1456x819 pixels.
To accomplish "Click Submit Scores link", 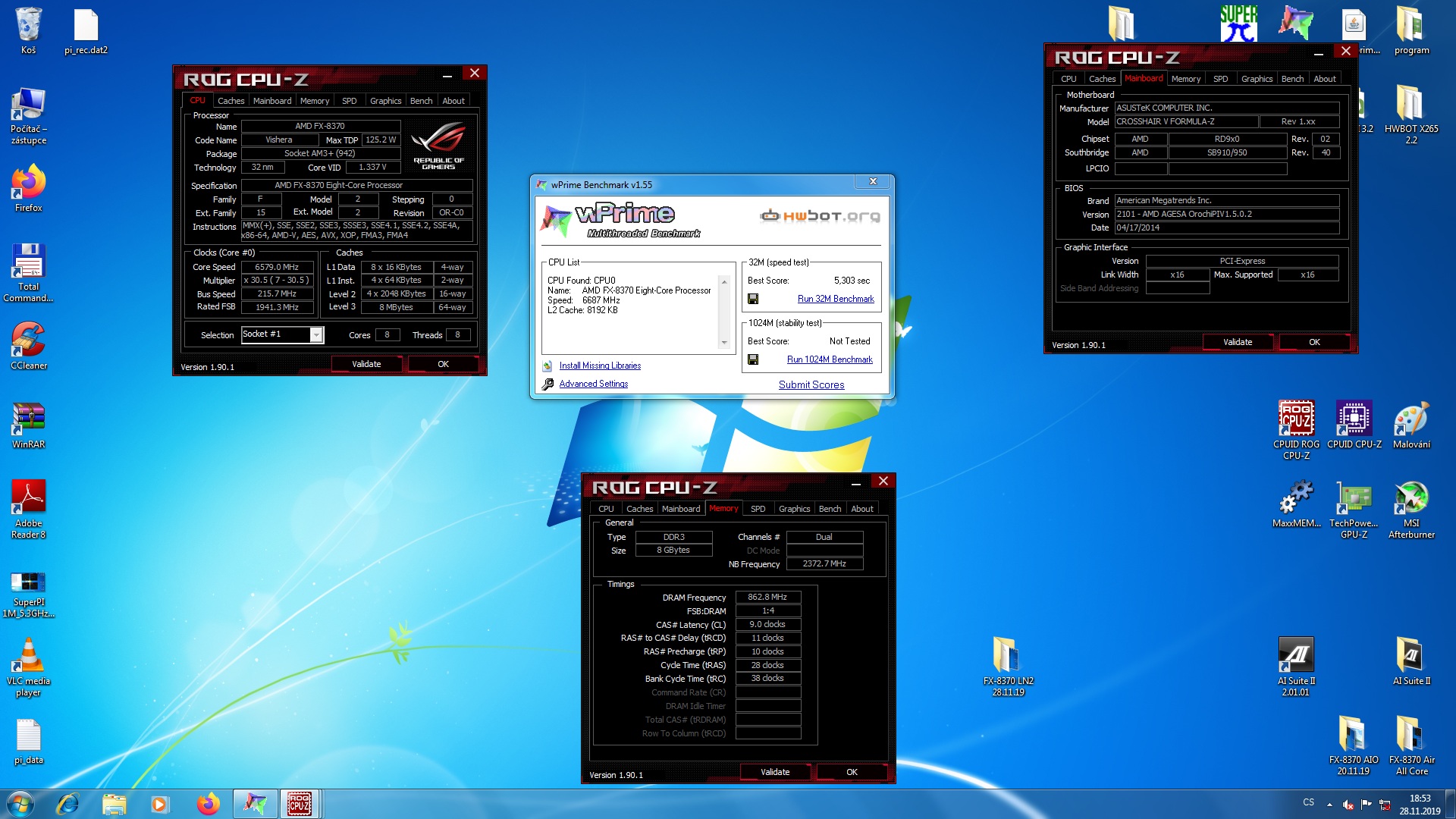I will pos(811,384).
